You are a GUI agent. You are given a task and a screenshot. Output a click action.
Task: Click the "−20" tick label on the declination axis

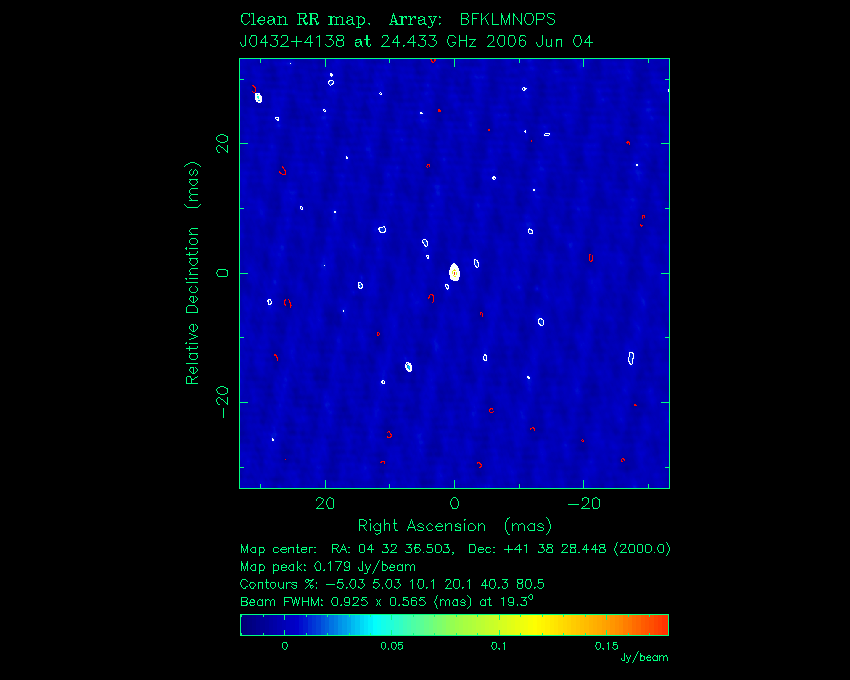click(x=223, y=402)
